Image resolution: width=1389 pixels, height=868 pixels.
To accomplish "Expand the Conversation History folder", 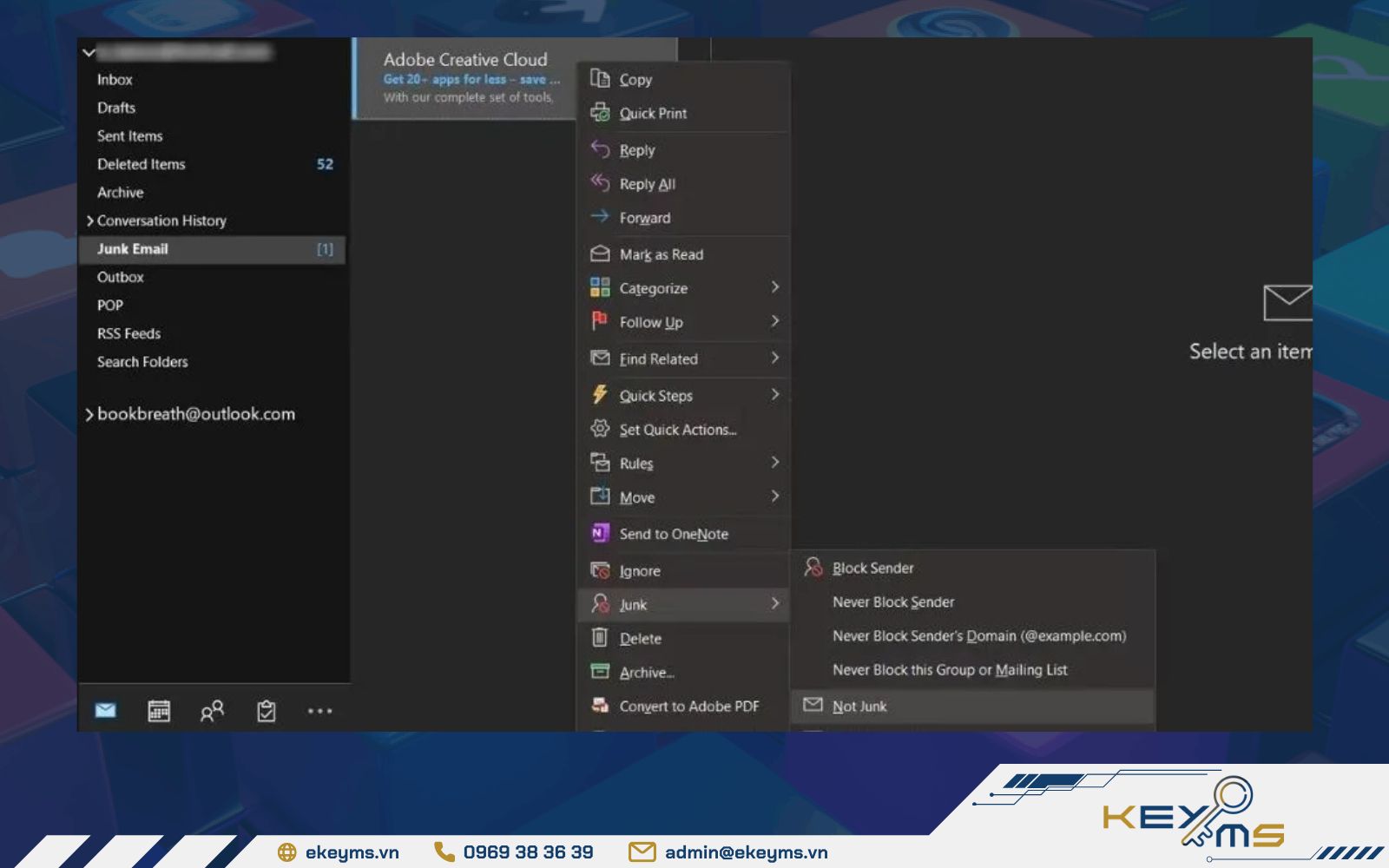I will click(89, 221).
